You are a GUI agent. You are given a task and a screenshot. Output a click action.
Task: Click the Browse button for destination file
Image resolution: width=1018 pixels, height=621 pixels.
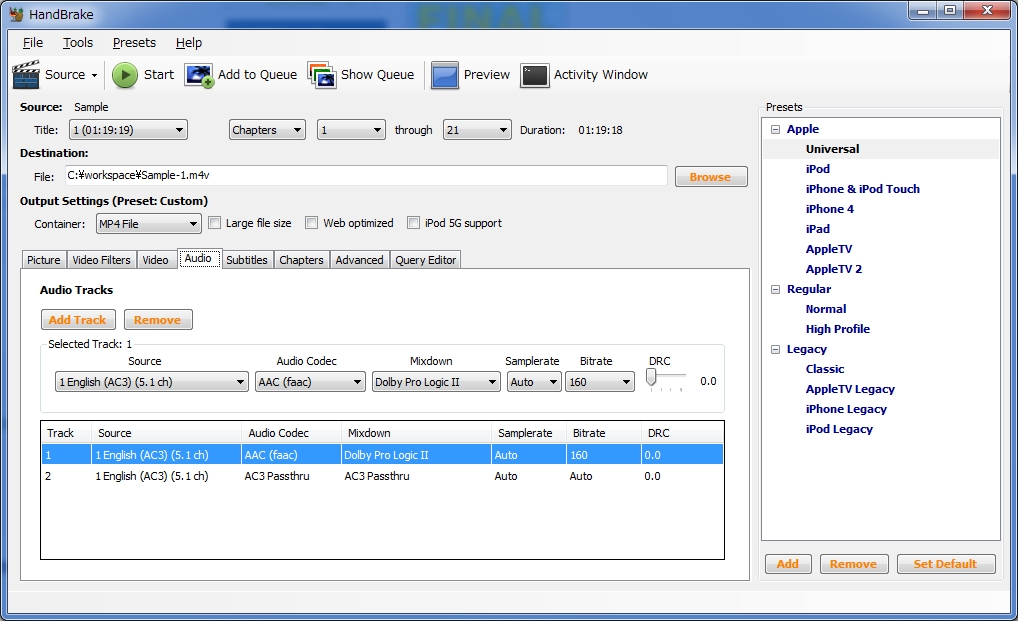coord(711,177)
